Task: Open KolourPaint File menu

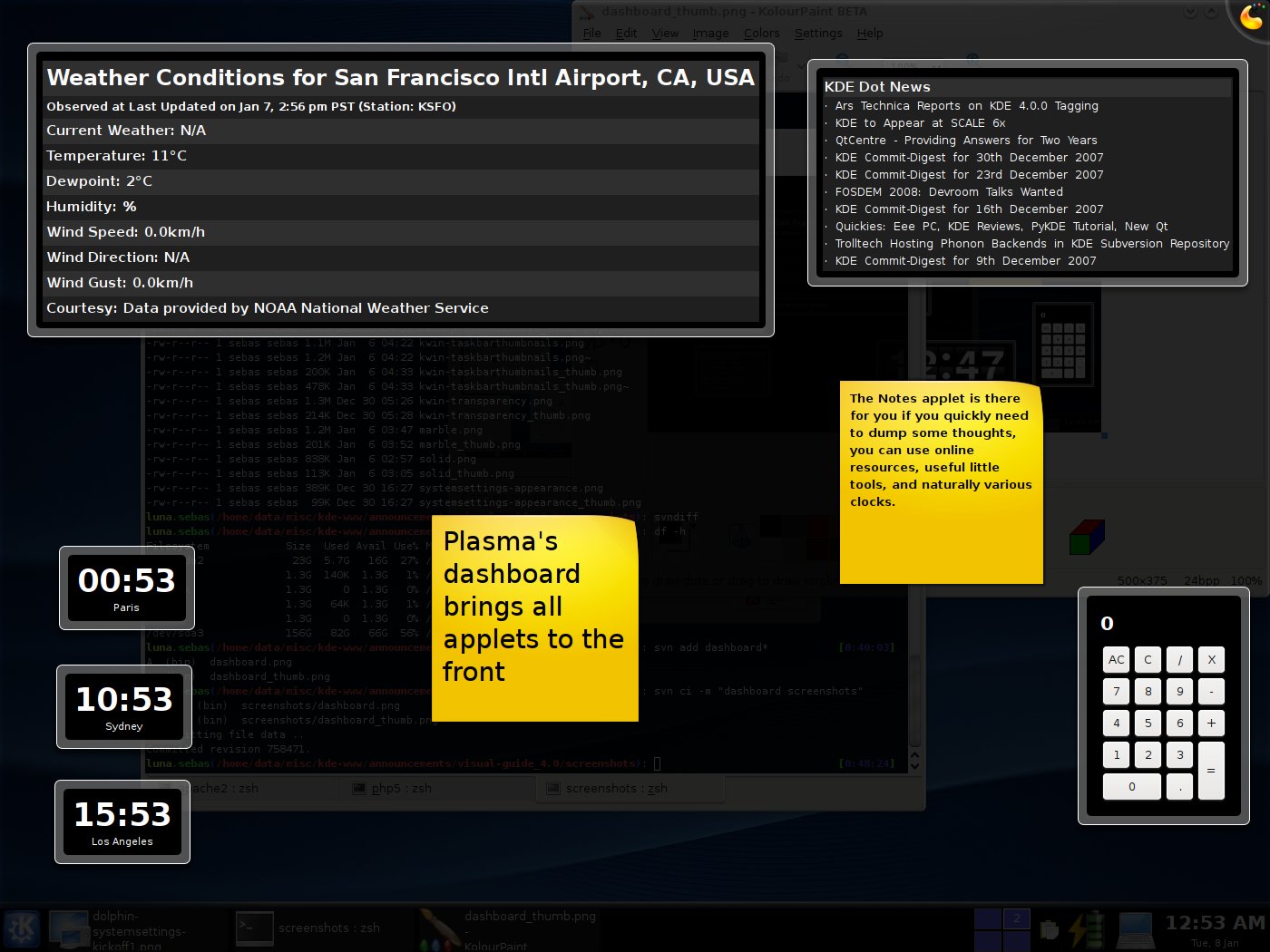Action: 592,34
